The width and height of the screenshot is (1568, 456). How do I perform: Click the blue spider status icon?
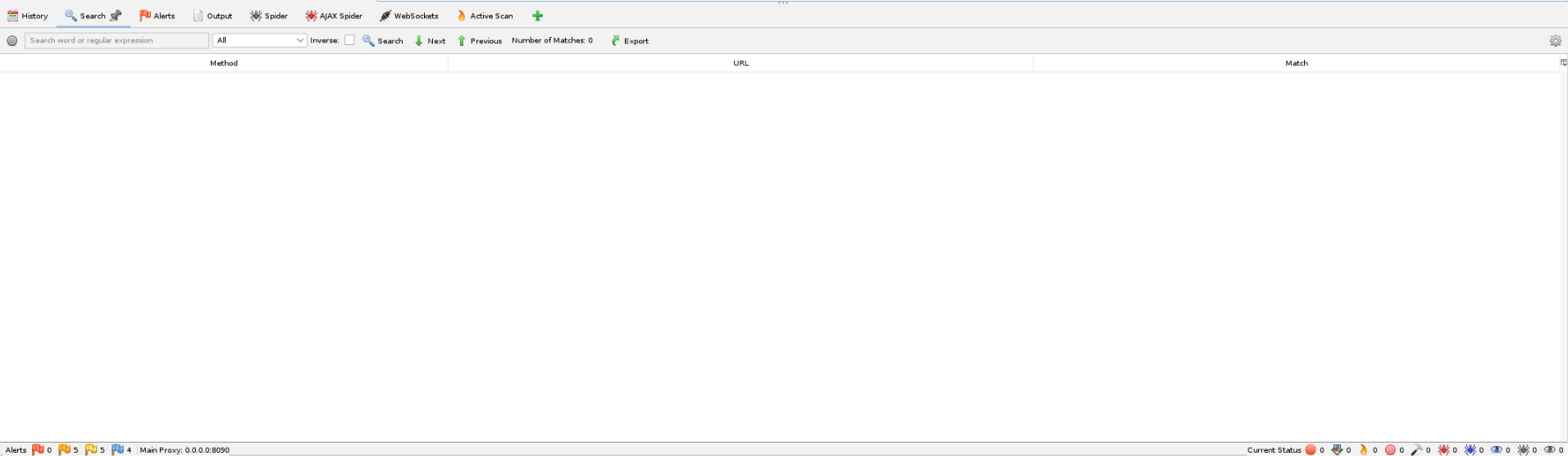click(x=1470, y=449)
